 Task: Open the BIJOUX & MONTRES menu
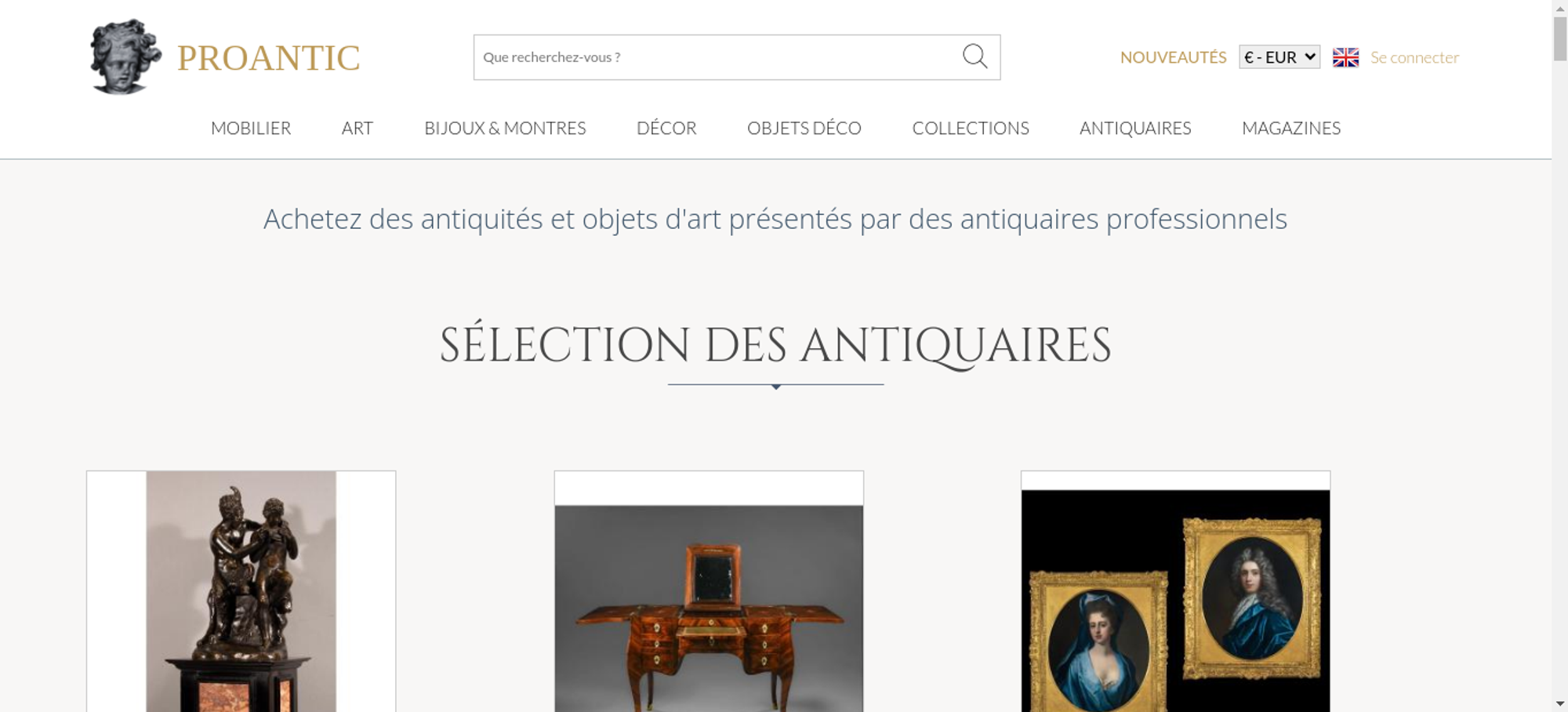[505, 128]
